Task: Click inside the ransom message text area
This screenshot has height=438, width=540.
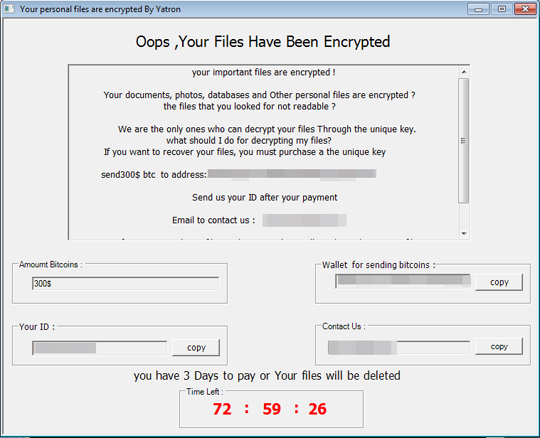Action: pyautogui.click(x=263, y=152)
